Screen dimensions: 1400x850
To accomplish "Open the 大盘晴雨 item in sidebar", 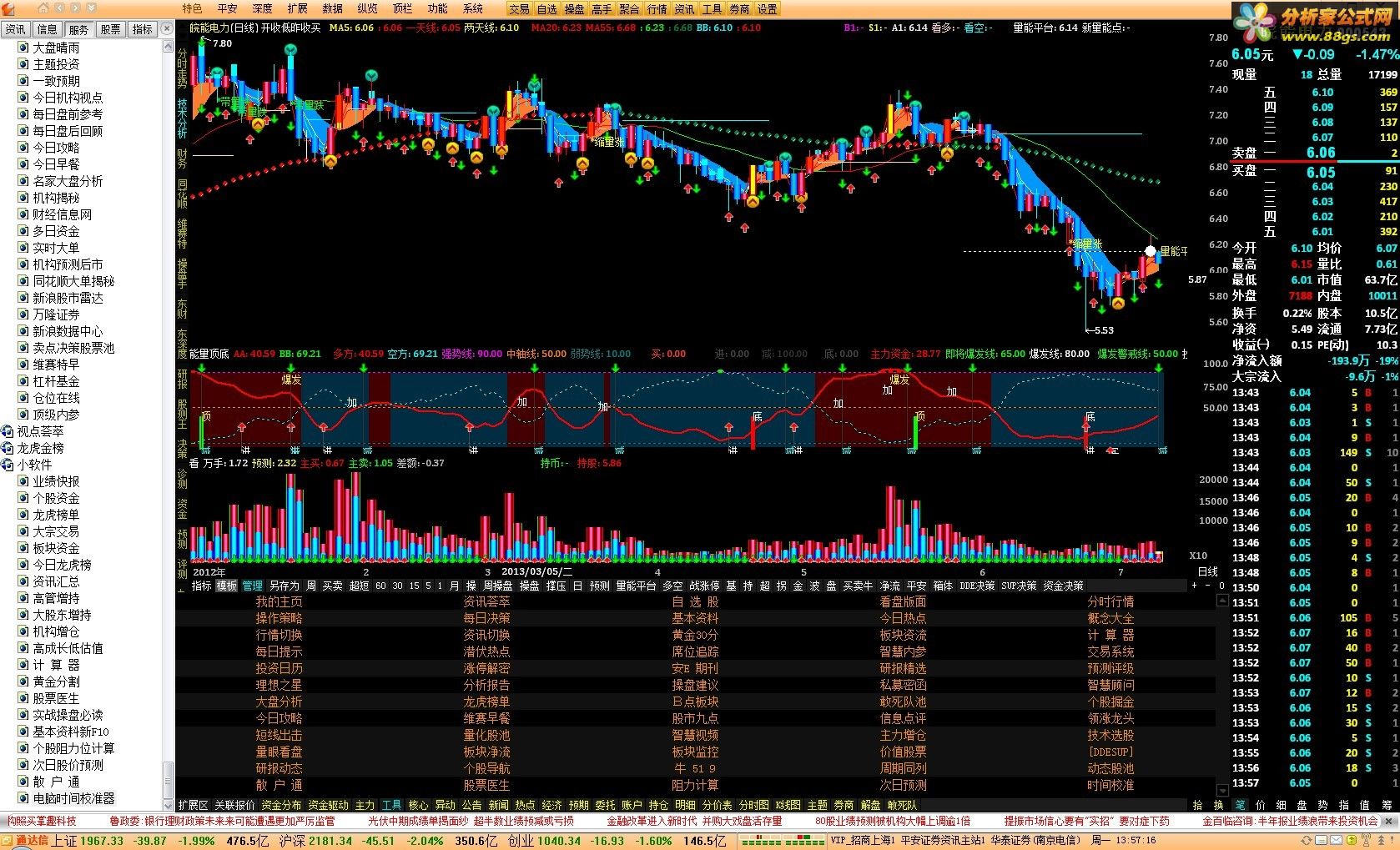I will (56, 48).
